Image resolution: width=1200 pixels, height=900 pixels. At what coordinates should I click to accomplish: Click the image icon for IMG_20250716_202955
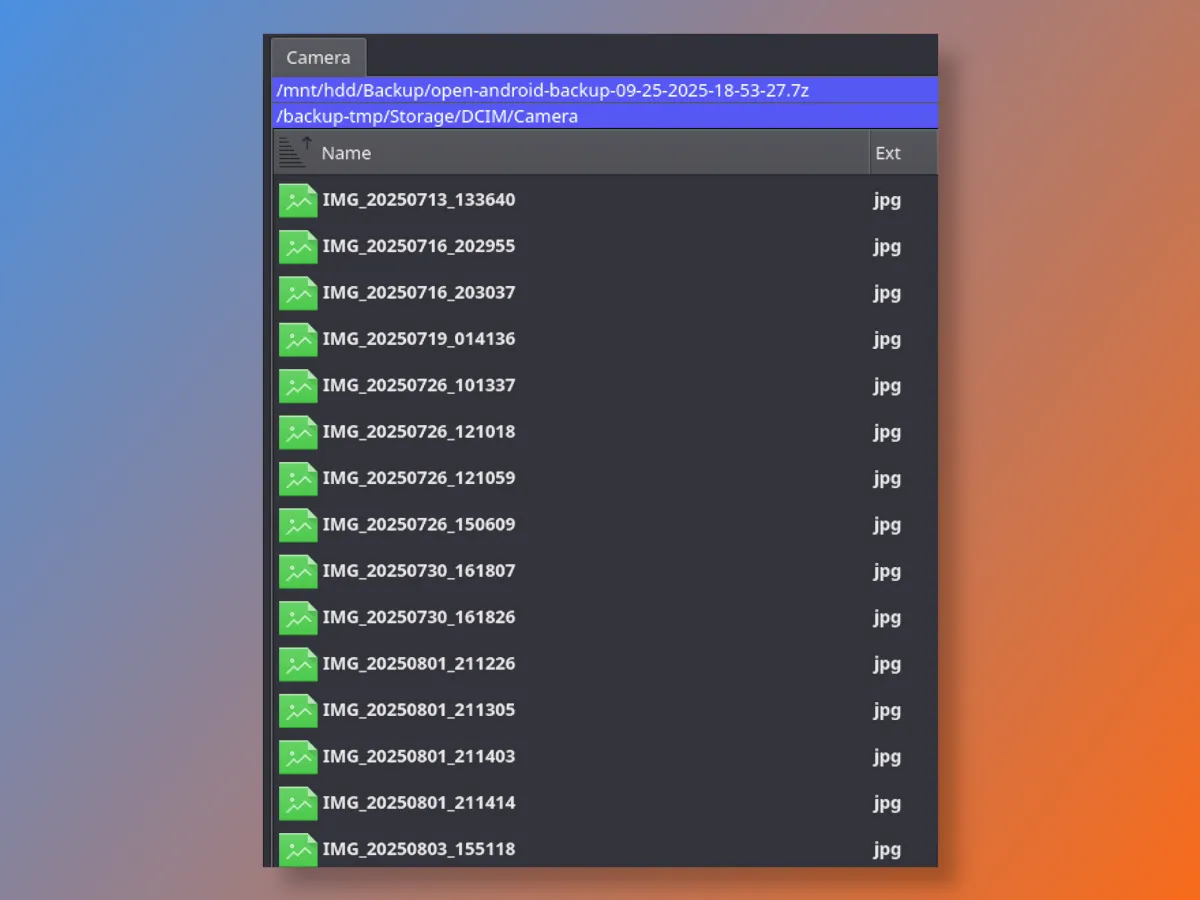click(x=297, y=246)
